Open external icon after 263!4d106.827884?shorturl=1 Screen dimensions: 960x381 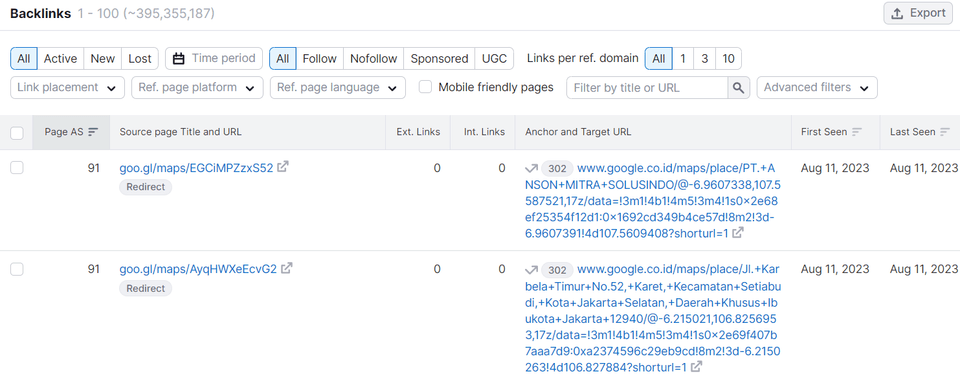696,367
